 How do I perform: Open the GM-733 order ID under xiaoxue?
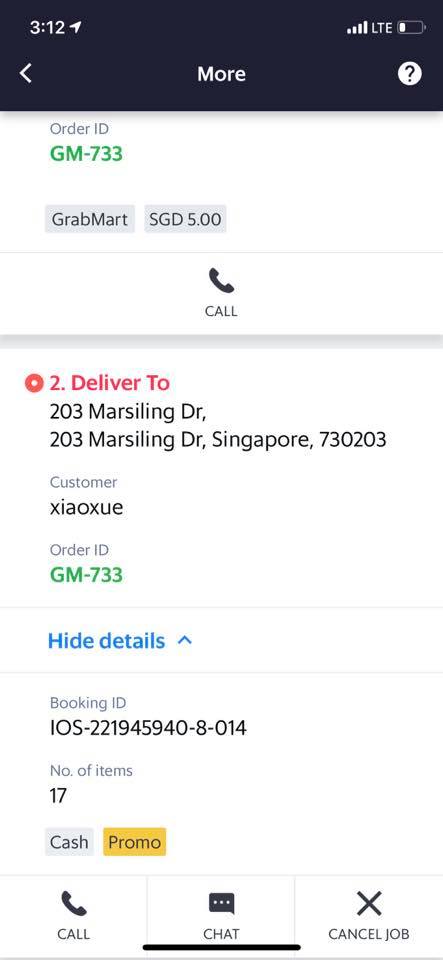click(x=86, y=575)
